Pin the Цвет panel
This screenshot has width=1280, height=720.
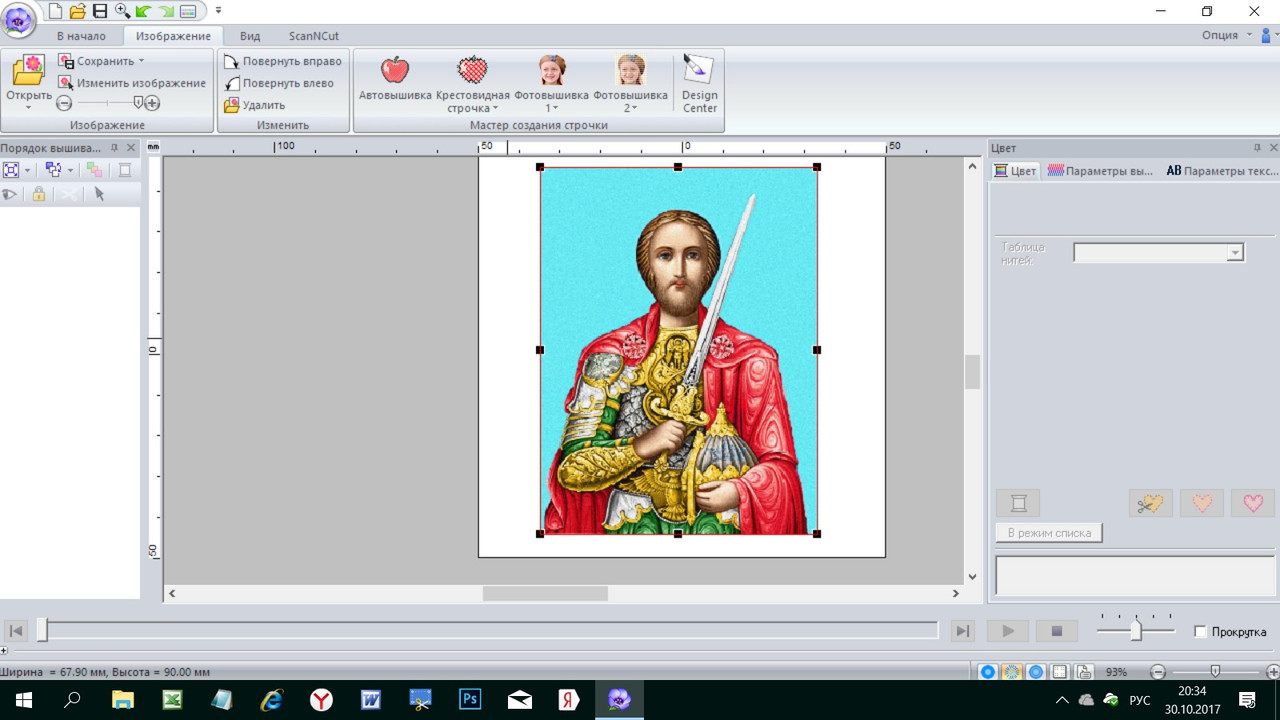coord(1257,148)
